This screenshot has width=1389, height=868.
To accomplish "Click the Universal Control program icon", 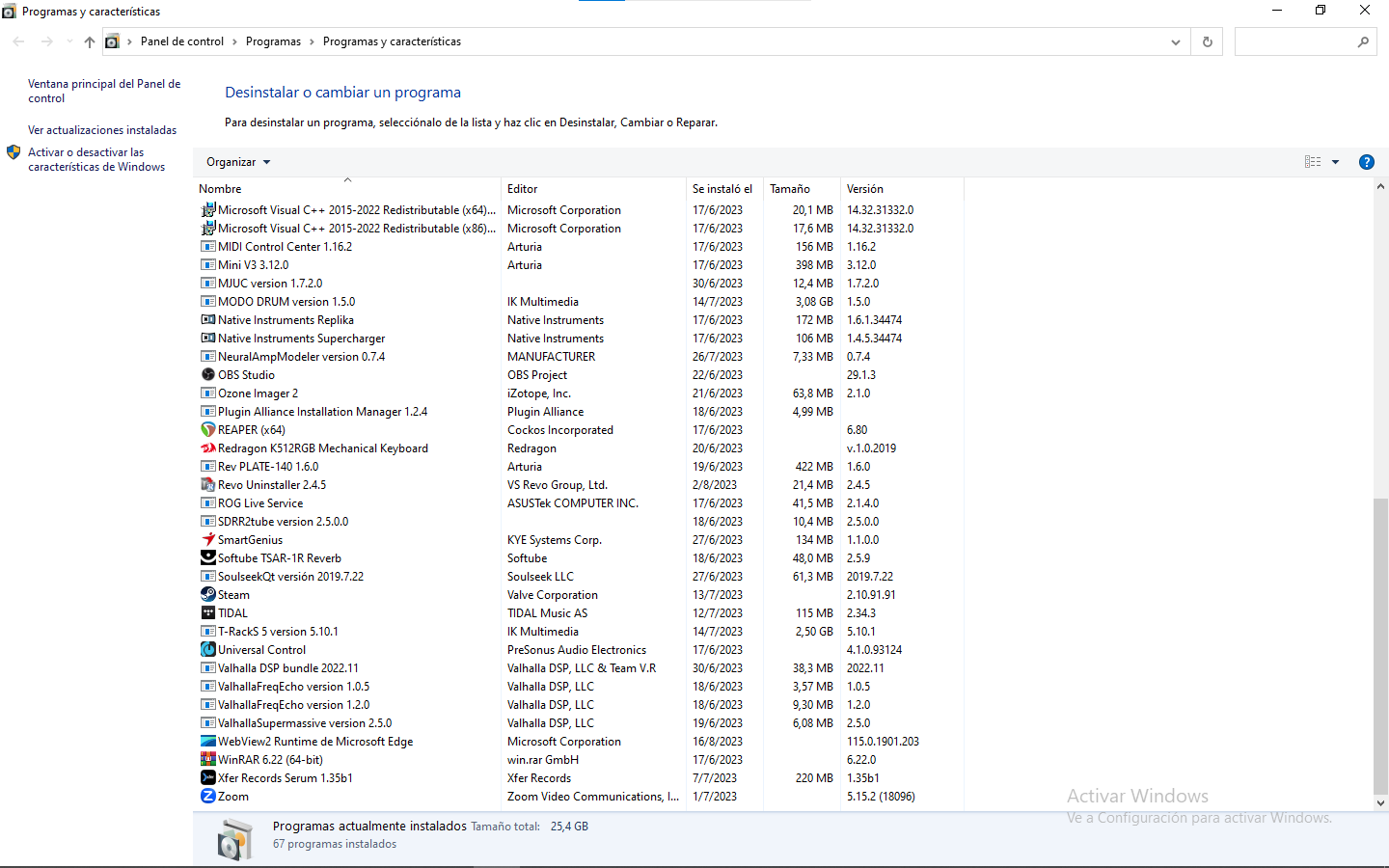I will (207, 650).
